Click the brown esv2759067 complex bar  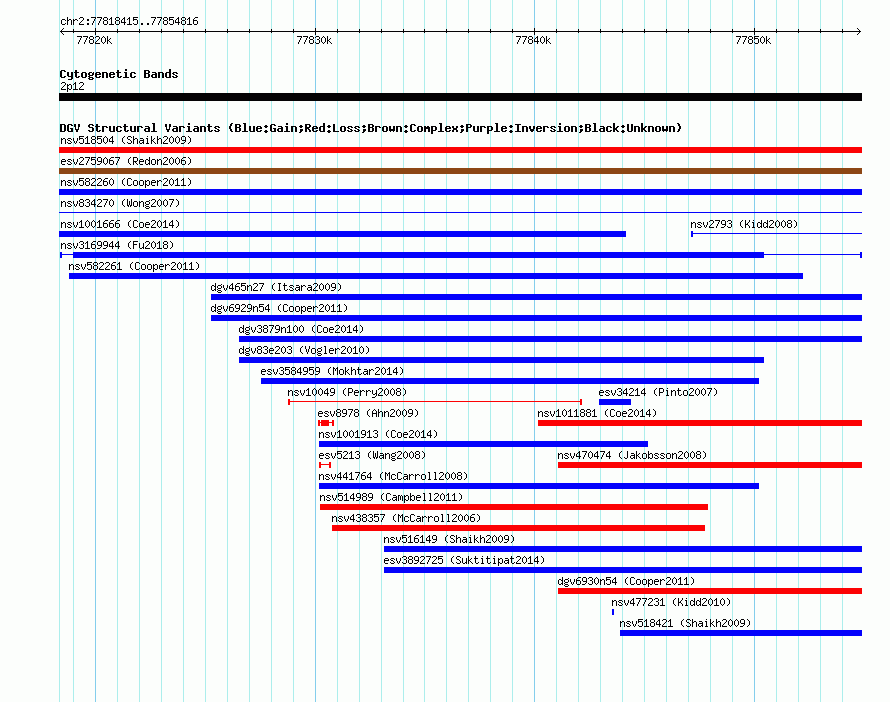click(460, 171)
